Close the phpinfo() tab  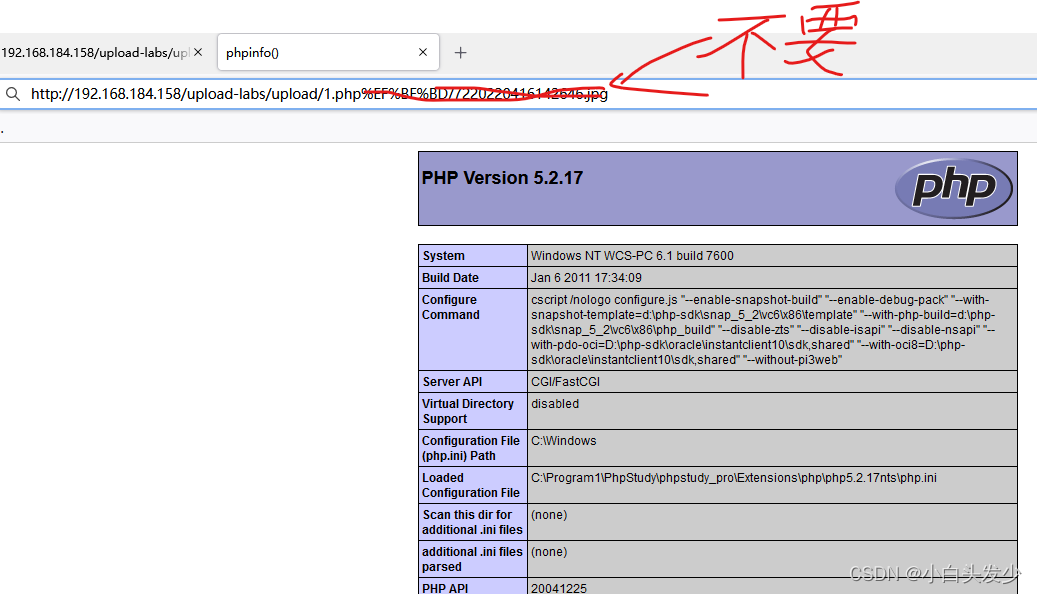pyautogui.click(x=423, y=52)
